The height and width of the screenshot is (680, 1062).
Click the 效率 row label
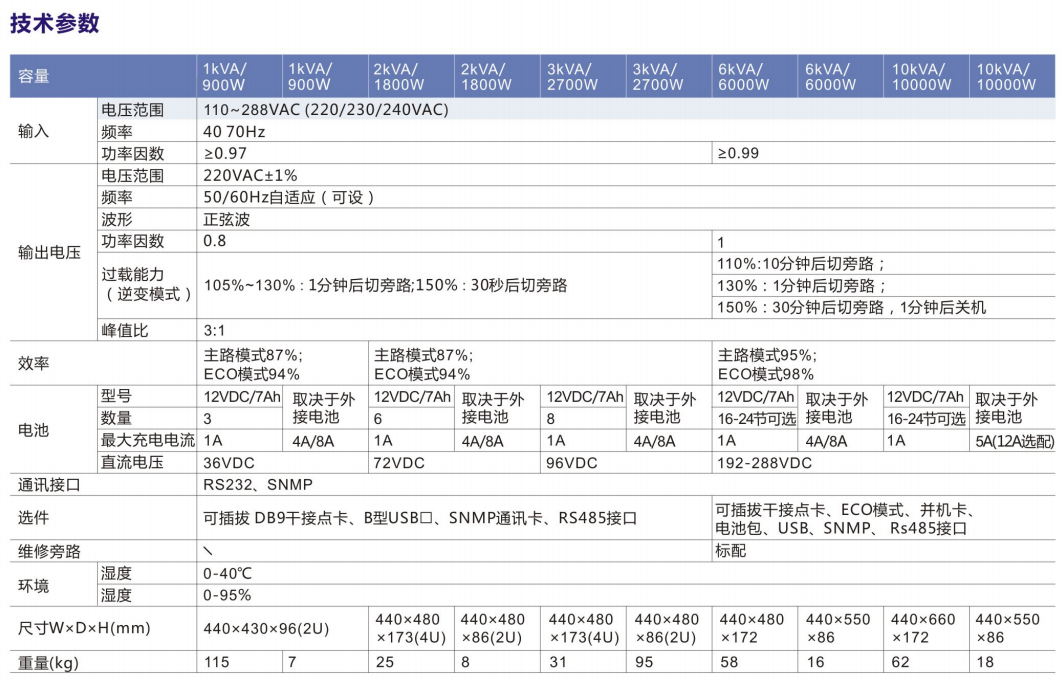pyautogui.click(x=34, y=364)
